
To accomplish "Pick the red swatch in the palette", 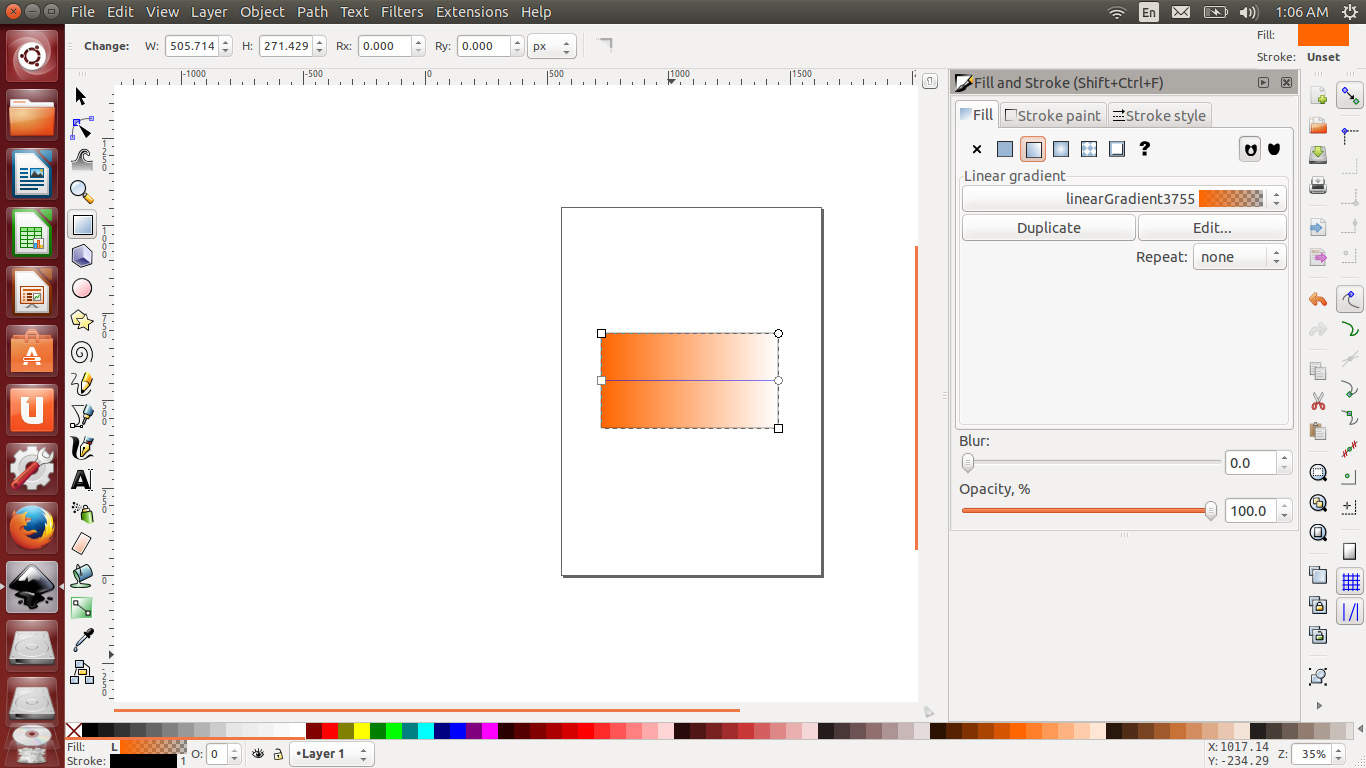I will [330, 731].
